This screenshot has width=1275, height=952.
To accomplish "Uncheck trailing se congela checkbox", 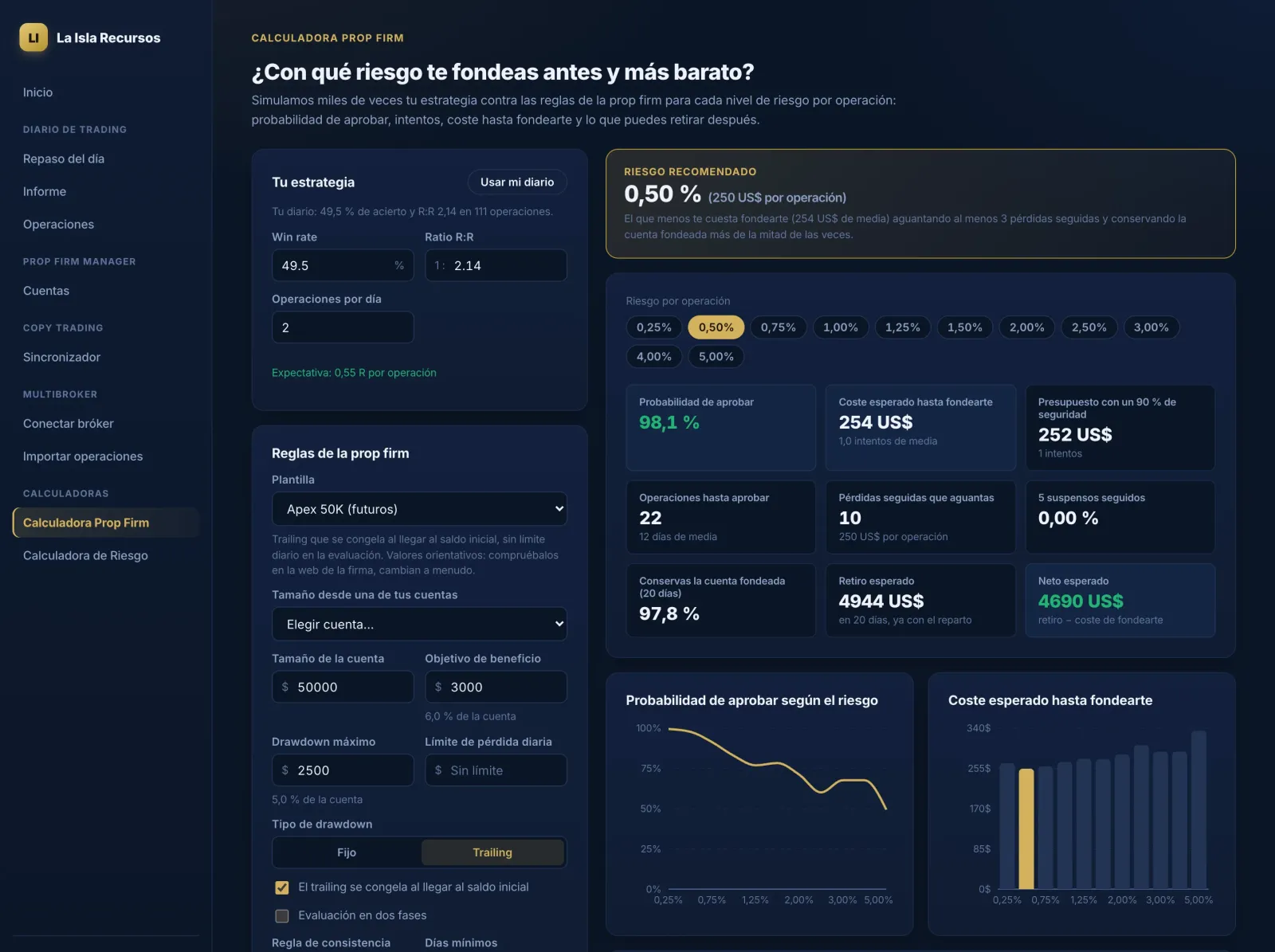I will pyautogui.click(x=282, y=887).
